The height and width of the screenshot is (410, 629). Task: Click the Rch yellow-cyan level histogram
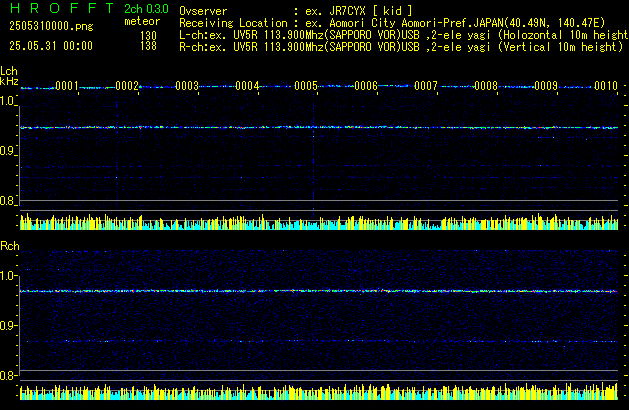tap(319, 392)
